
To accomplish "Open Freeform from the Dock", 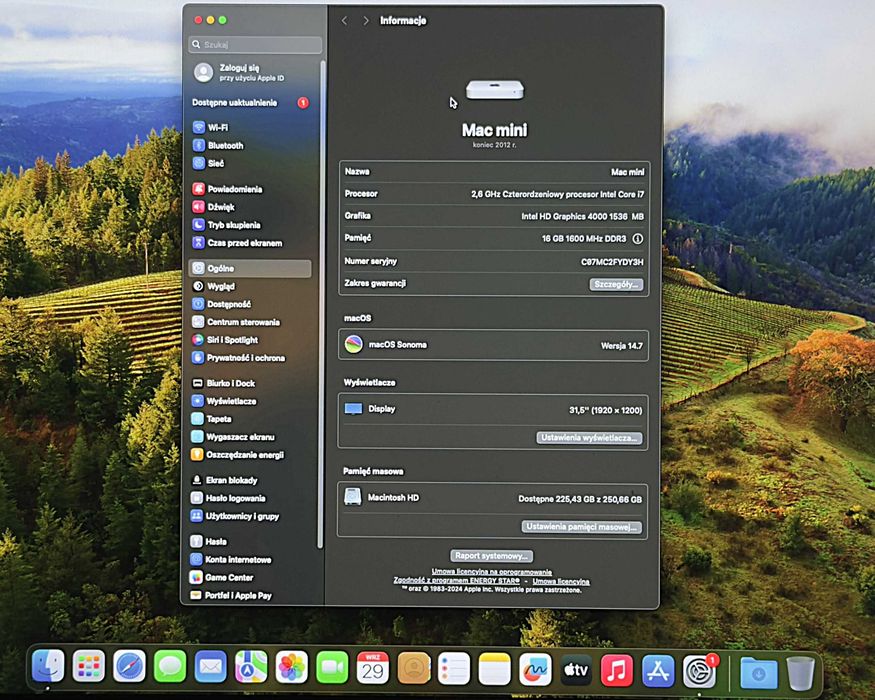I will pyautogui.click(x=535, y=669).
